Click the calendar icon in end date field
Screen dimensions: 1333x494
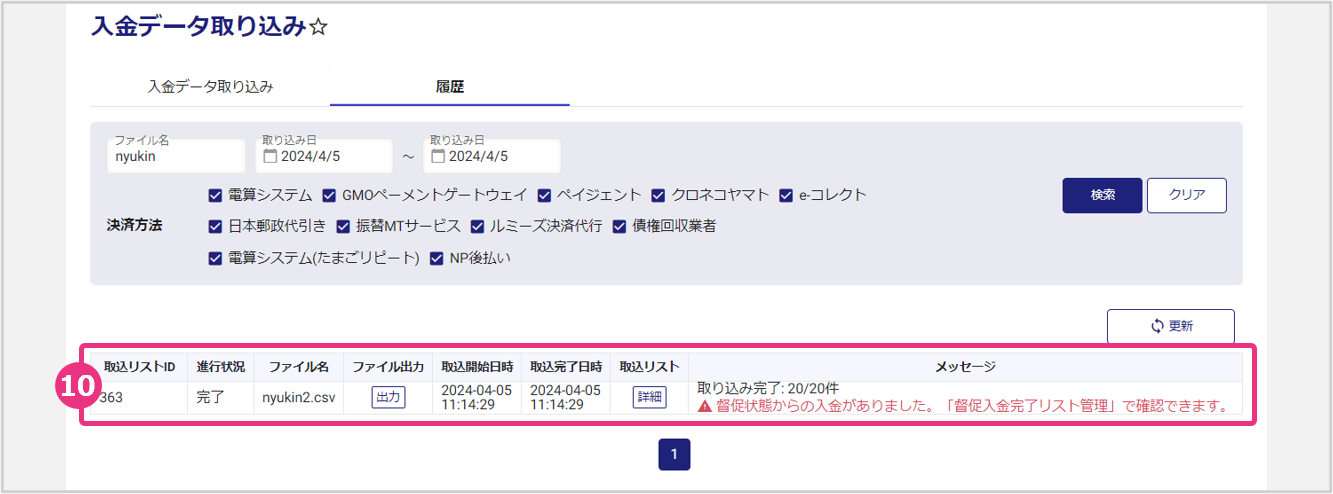[438, 156]
